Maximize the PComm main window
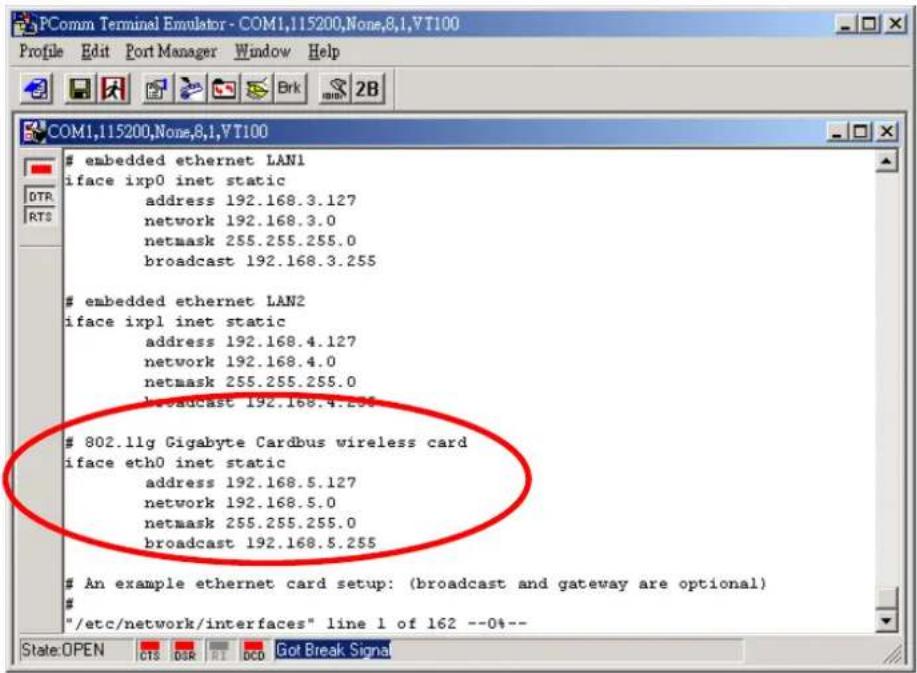 870,24
